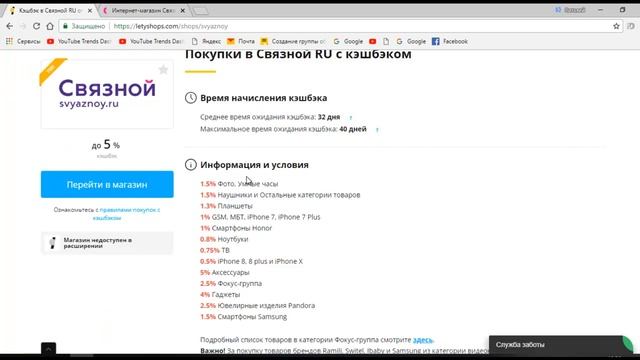640x360 pixels.
Task: Open the browser home page icon
Action: [50, 26]
